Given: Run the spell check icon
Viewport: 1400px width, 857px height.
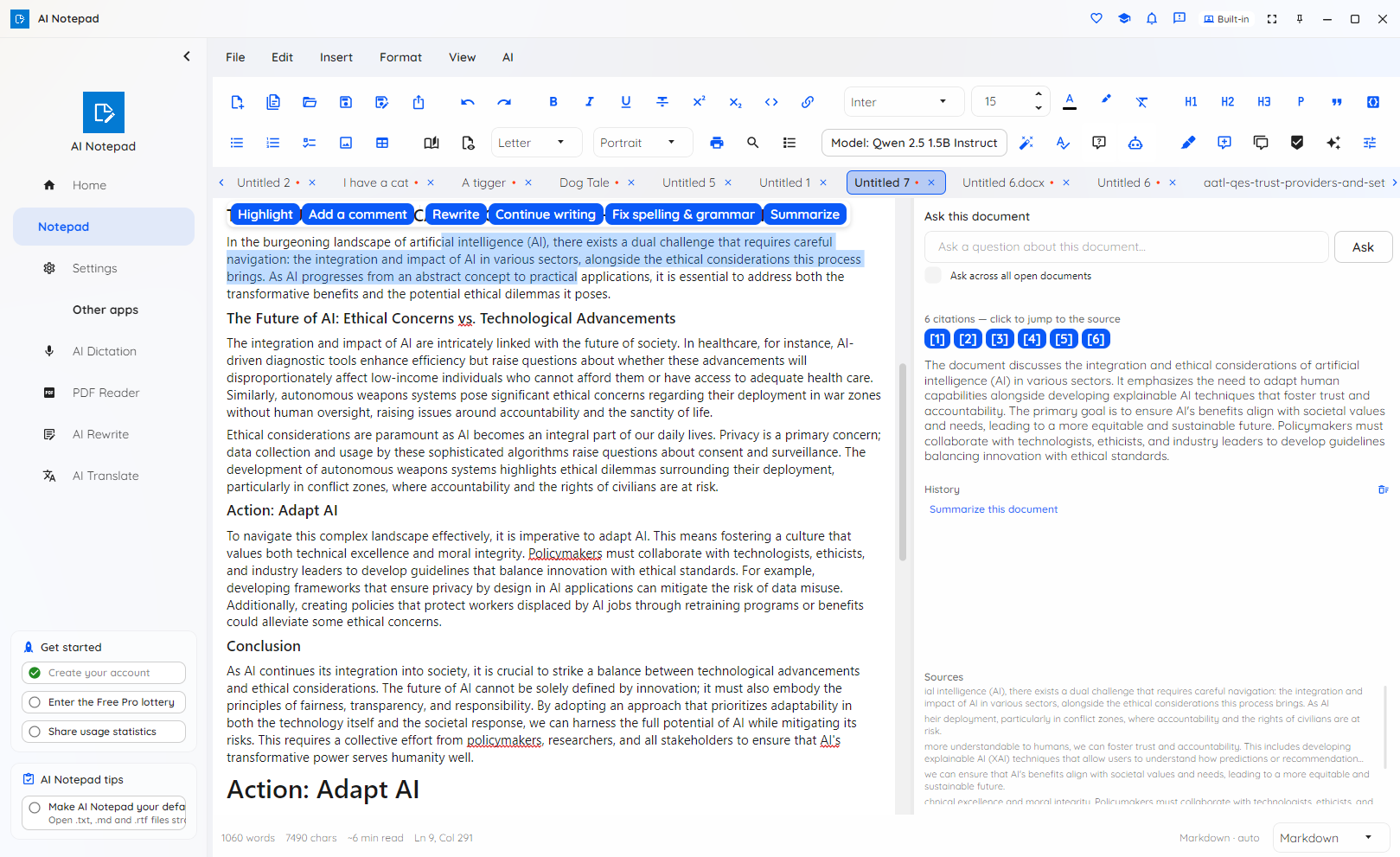Looking at the screenshot, I should pyautogui.click(x=1063, y=143).
